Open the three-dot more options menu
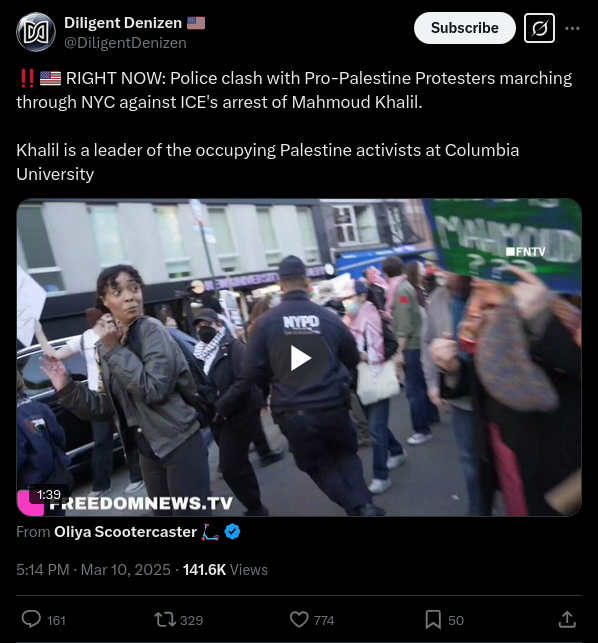 pos(572,28)
